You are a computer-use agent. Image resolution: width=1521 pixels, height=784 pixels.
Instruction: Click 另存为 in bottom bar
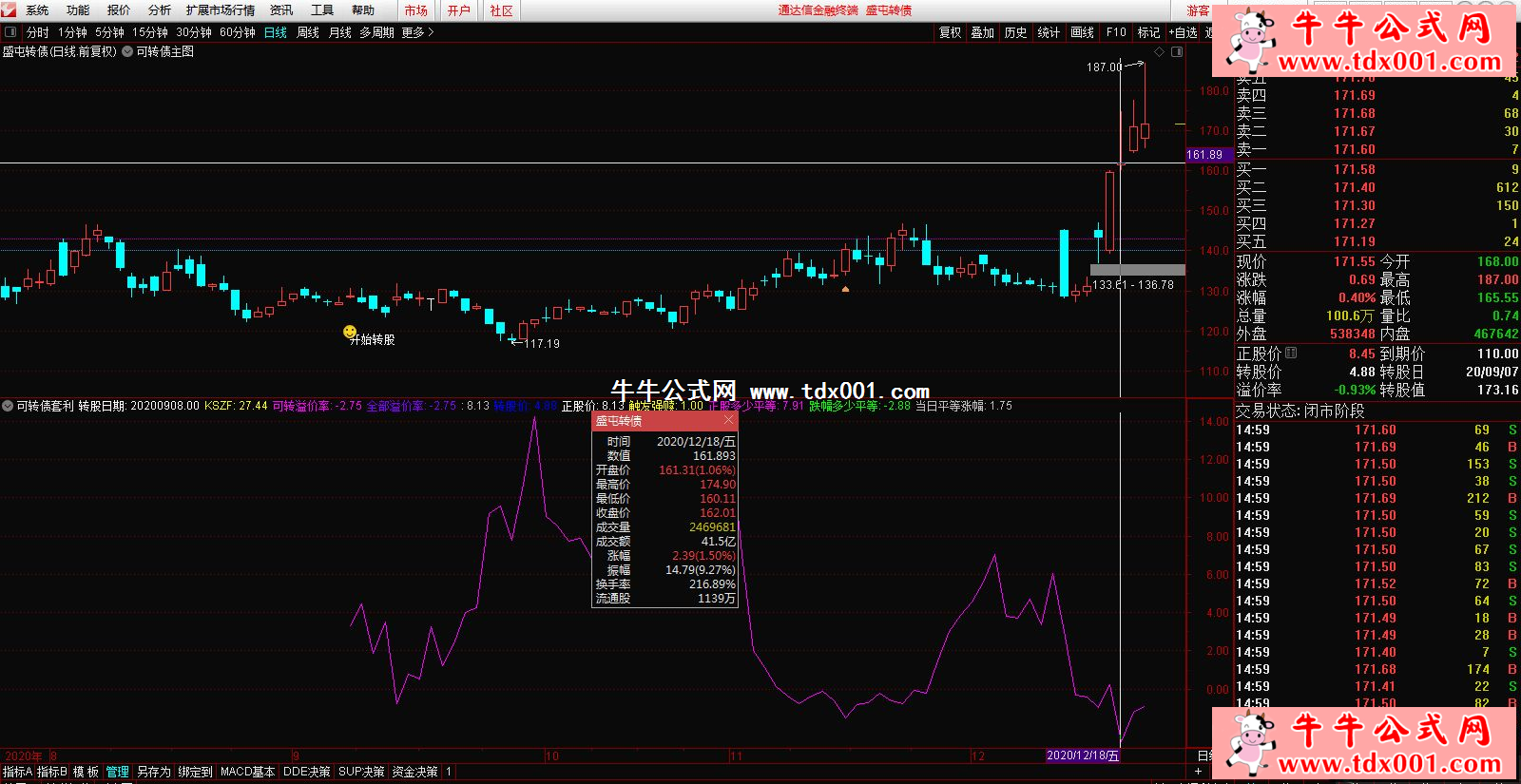[x=153, y=772]
